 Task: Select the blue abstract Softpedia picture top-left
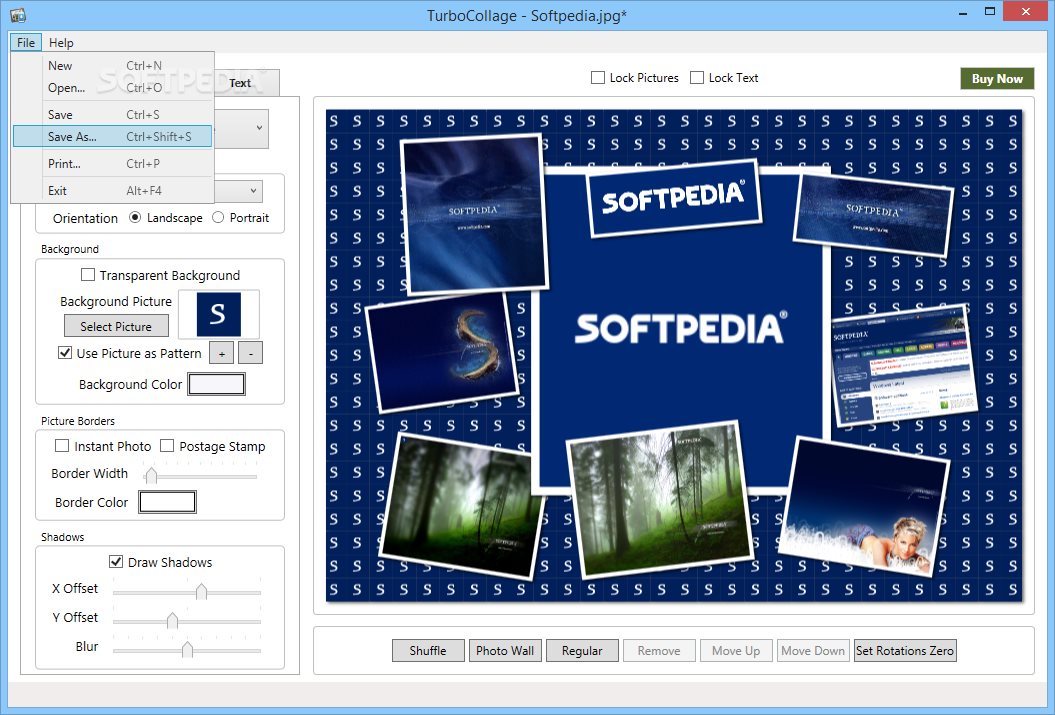474,214
